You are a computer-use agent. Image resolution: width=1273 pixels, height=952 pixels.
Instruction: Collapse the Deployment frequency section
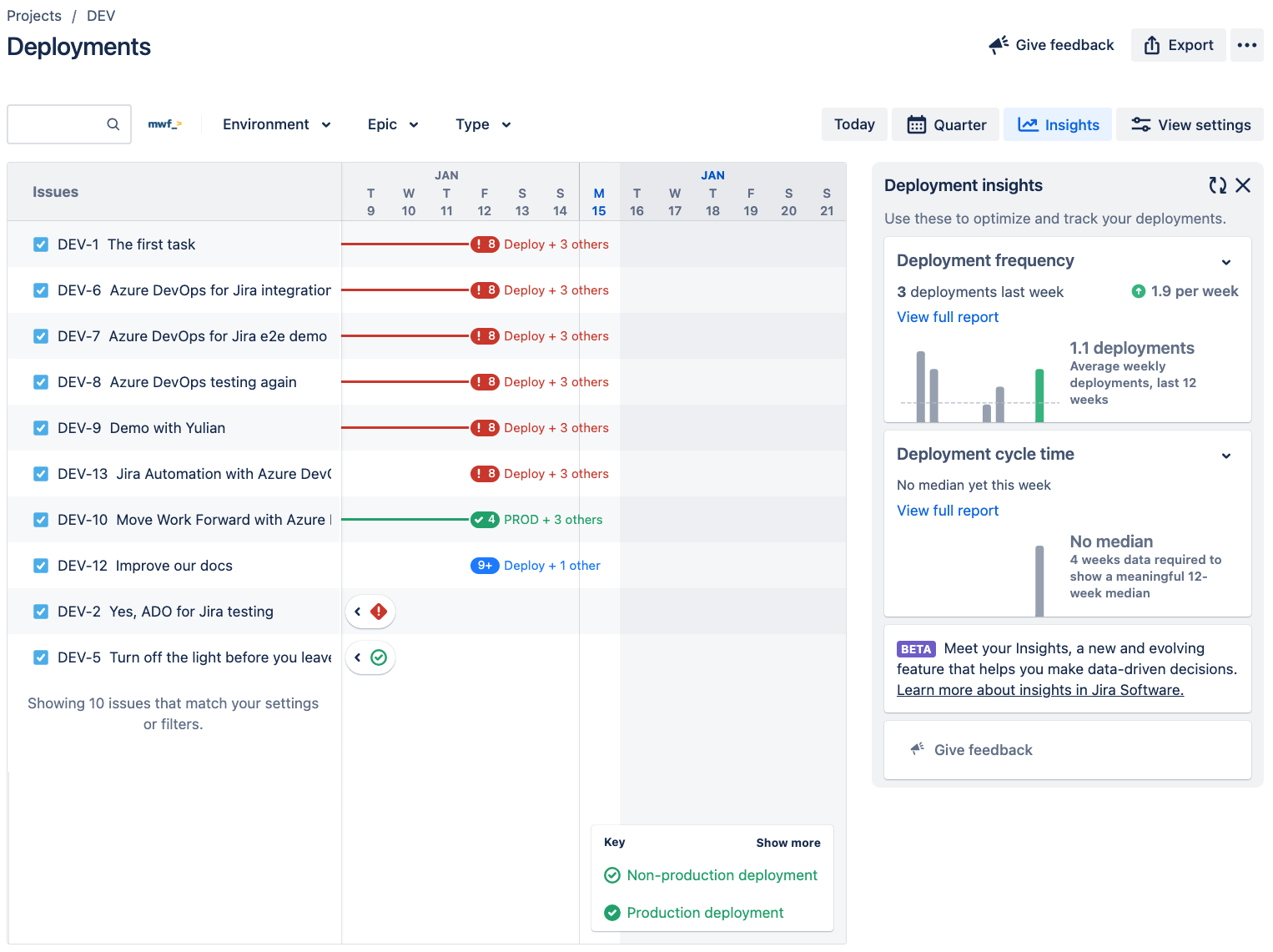click(1225, 262)
